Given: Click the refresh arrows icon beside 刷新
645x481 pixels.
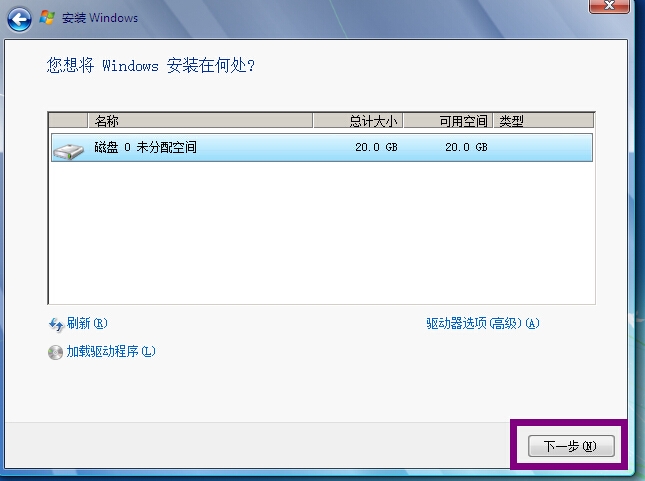Looking at the screenshot, I should (x=56, y=325).
